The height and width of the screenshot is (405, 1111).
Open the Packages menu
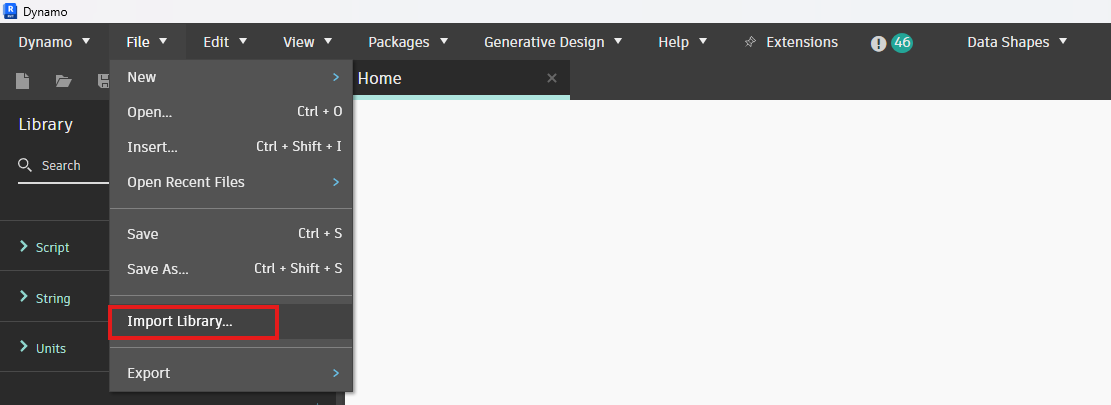408,42
